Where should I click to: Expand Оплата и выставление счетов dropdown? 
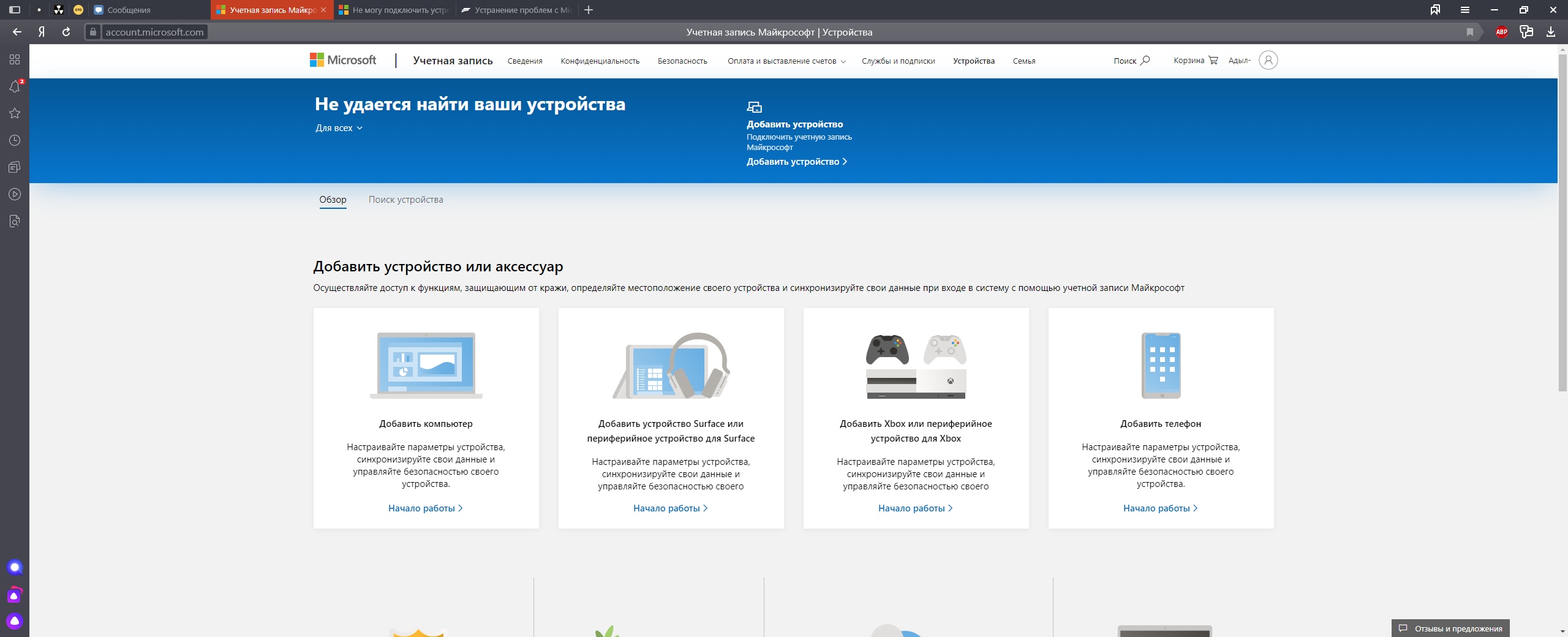coord(786,61)
